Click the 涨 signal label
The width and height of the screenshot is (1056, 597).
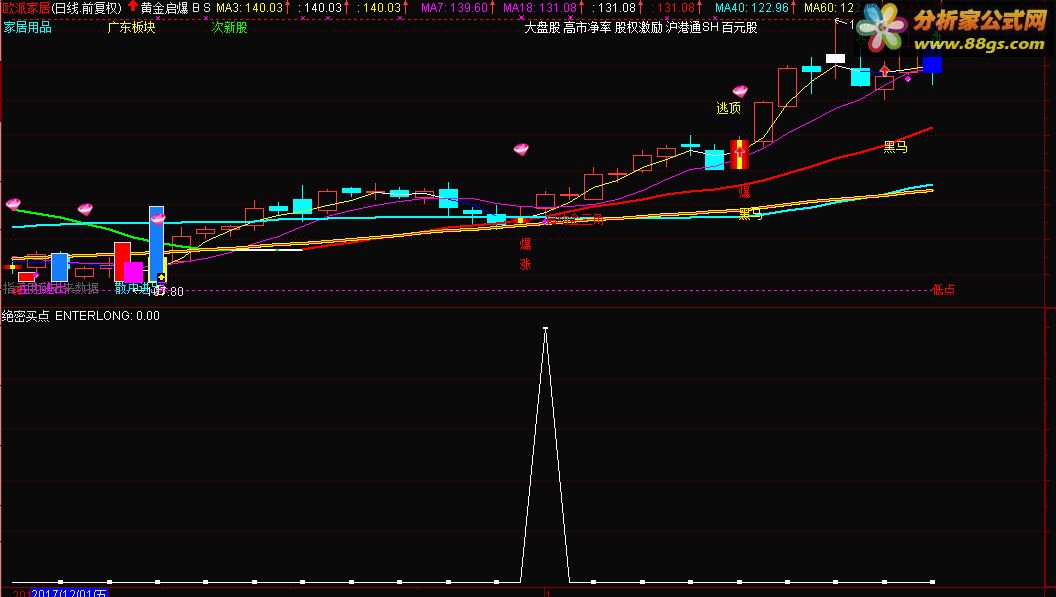pos(525,264)
